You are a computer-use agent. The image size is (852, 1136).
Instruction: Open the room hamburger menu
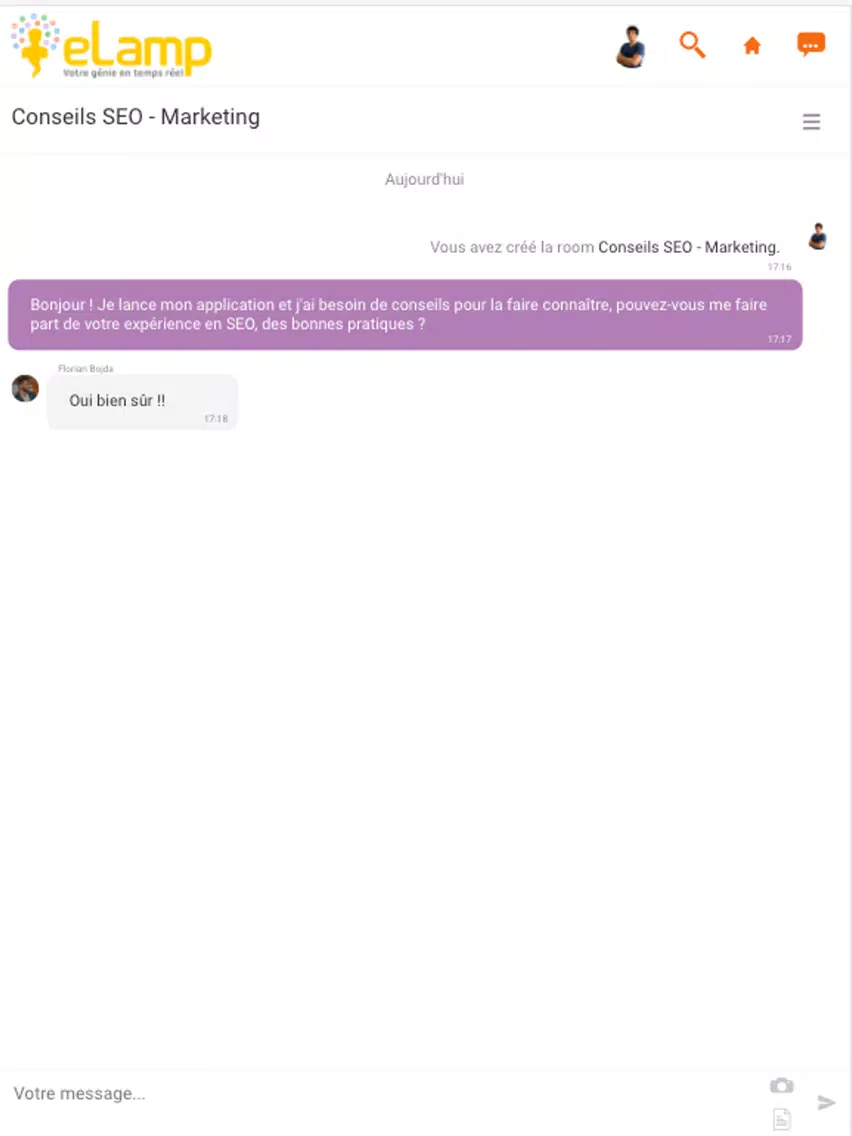click(811, 122)
